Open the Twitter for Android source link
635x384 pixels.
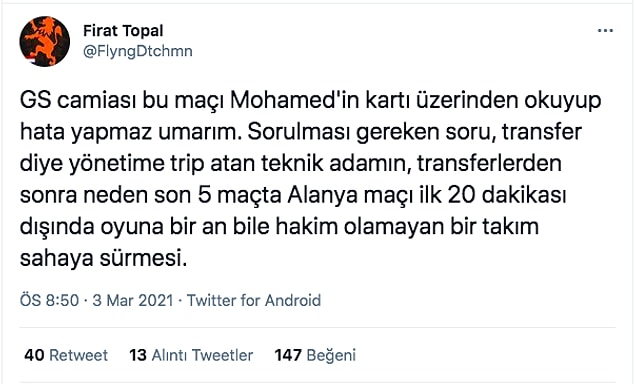pos(254,301)
